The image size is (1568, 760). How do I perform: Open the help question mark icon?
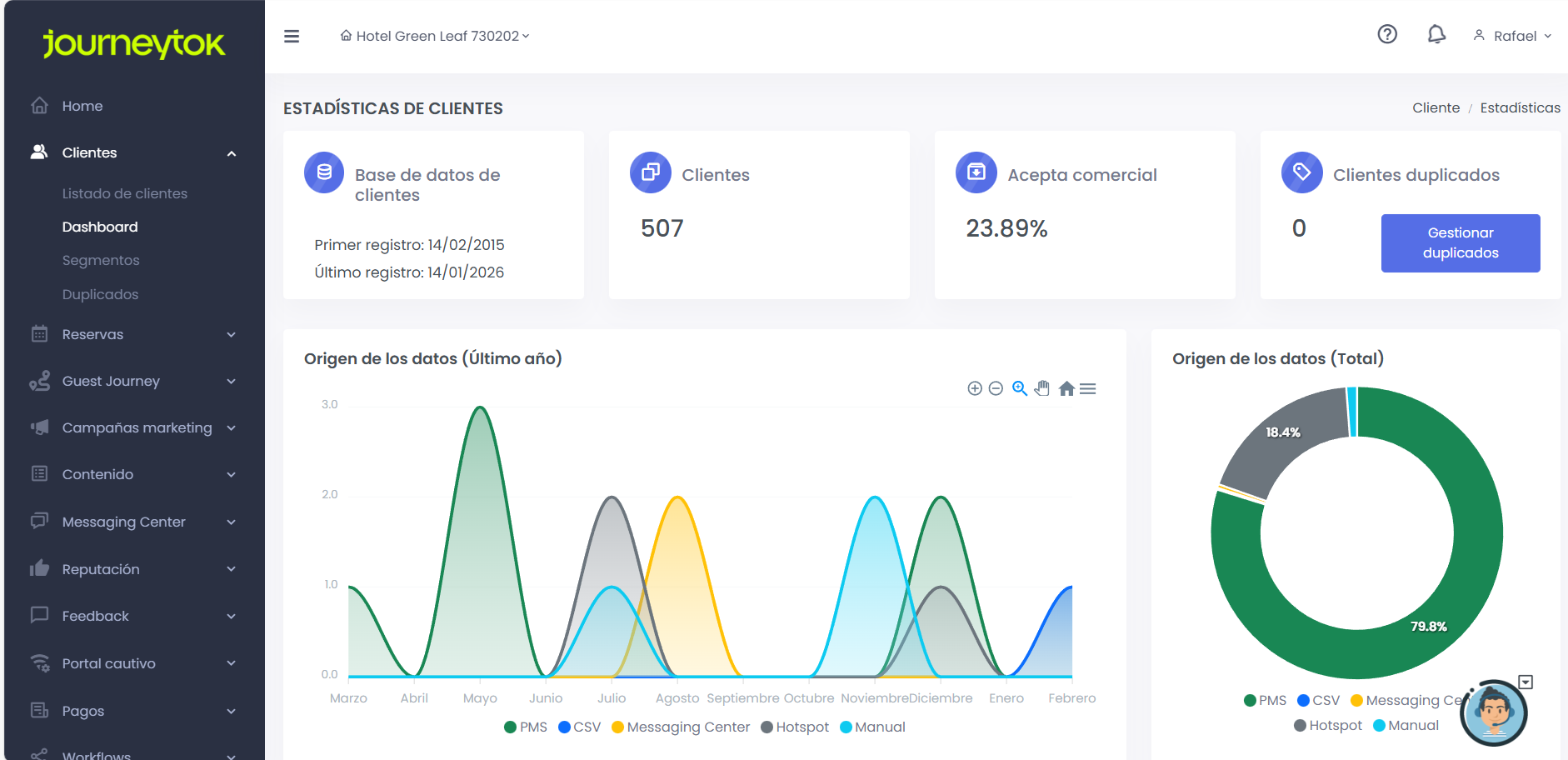coord(1387,34)
